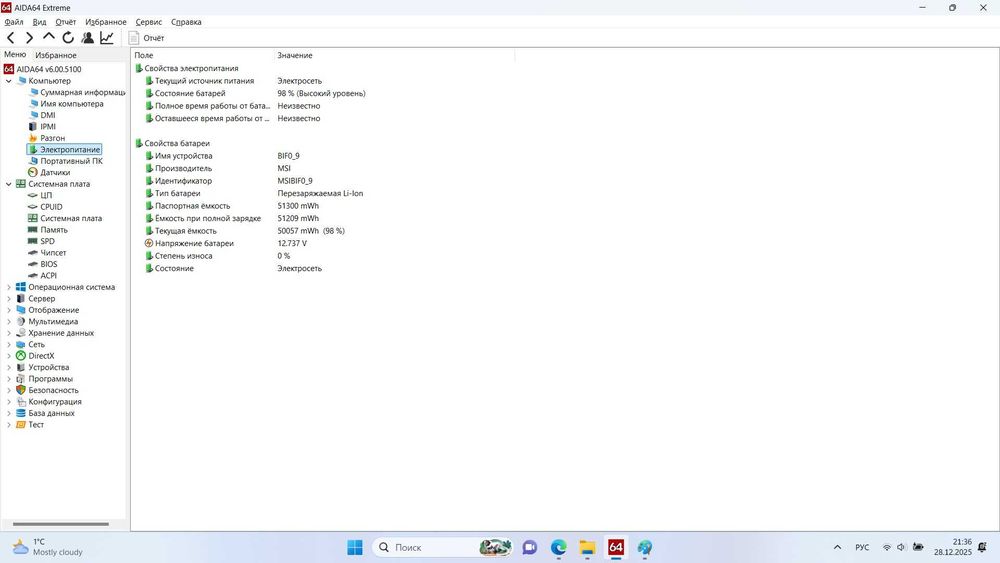Go back with the Back arrow
1000x563 pixels.
click(x=11, y=38)
